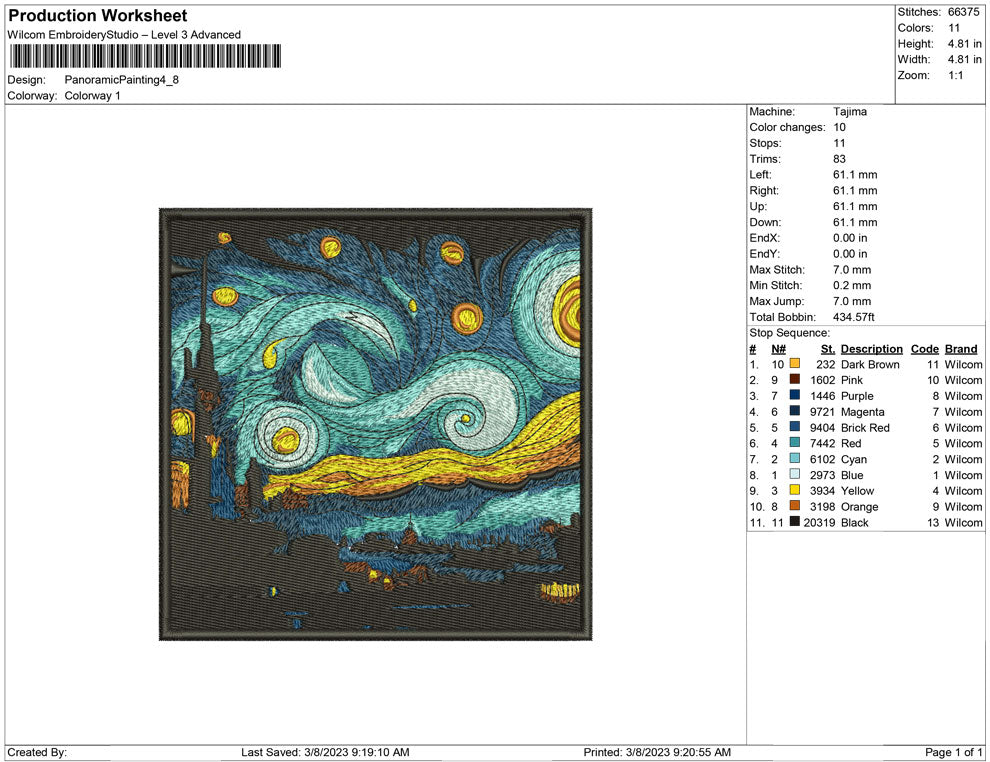Viewport: 990px width, 762px height.
Task: Click the Orange description text
Action: [x=859, y=506]
